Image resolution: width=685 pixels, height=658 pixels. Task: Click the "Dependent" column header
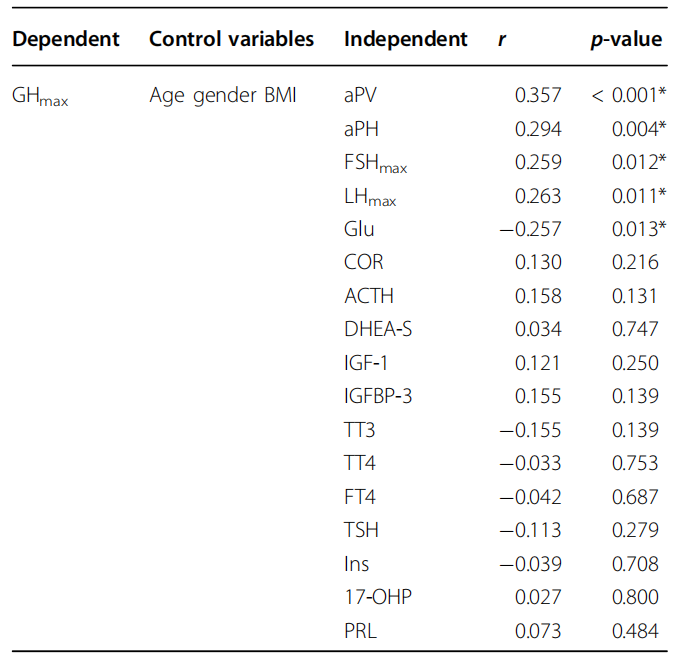(x=66, y=40)
